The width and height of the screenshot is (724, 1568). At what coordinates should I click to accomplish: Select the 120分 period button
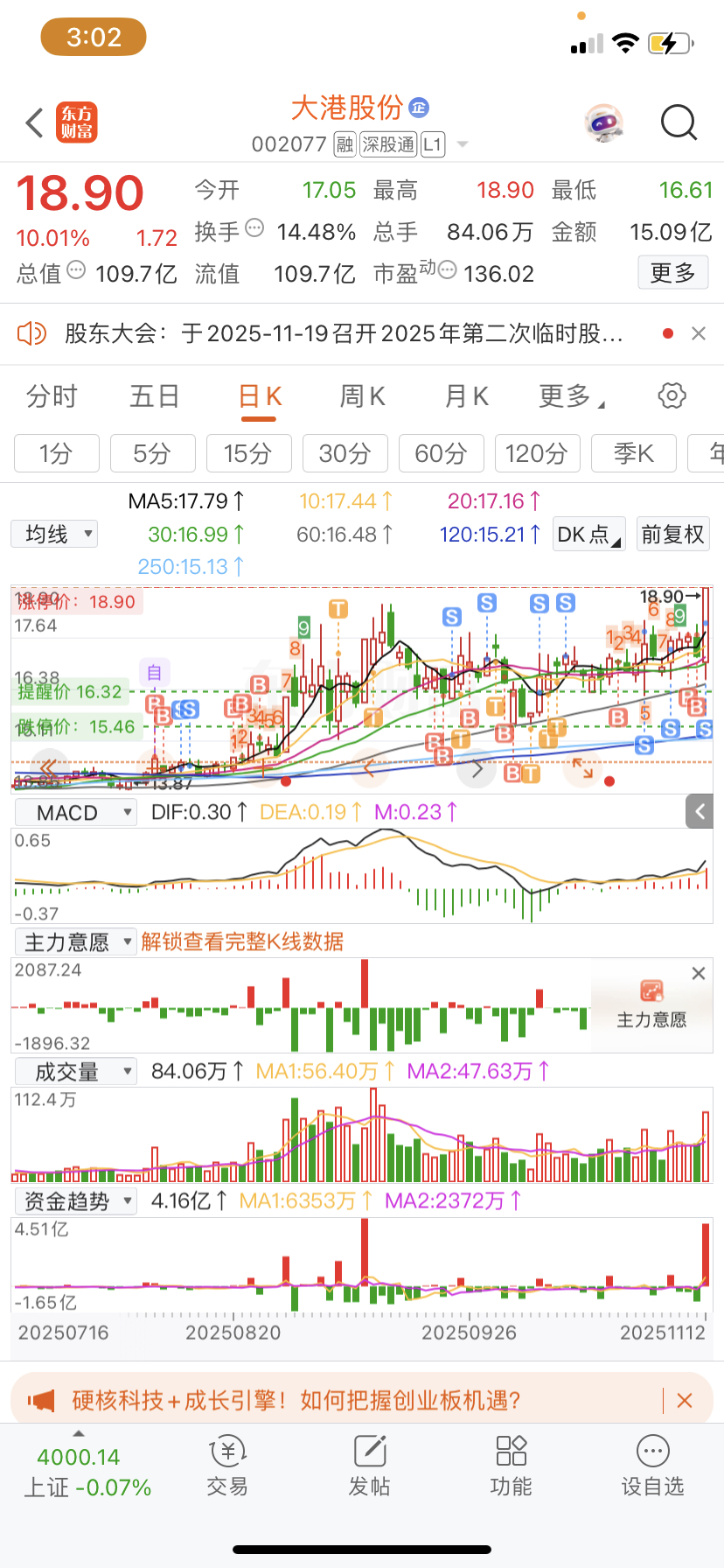tap(537, 453)
